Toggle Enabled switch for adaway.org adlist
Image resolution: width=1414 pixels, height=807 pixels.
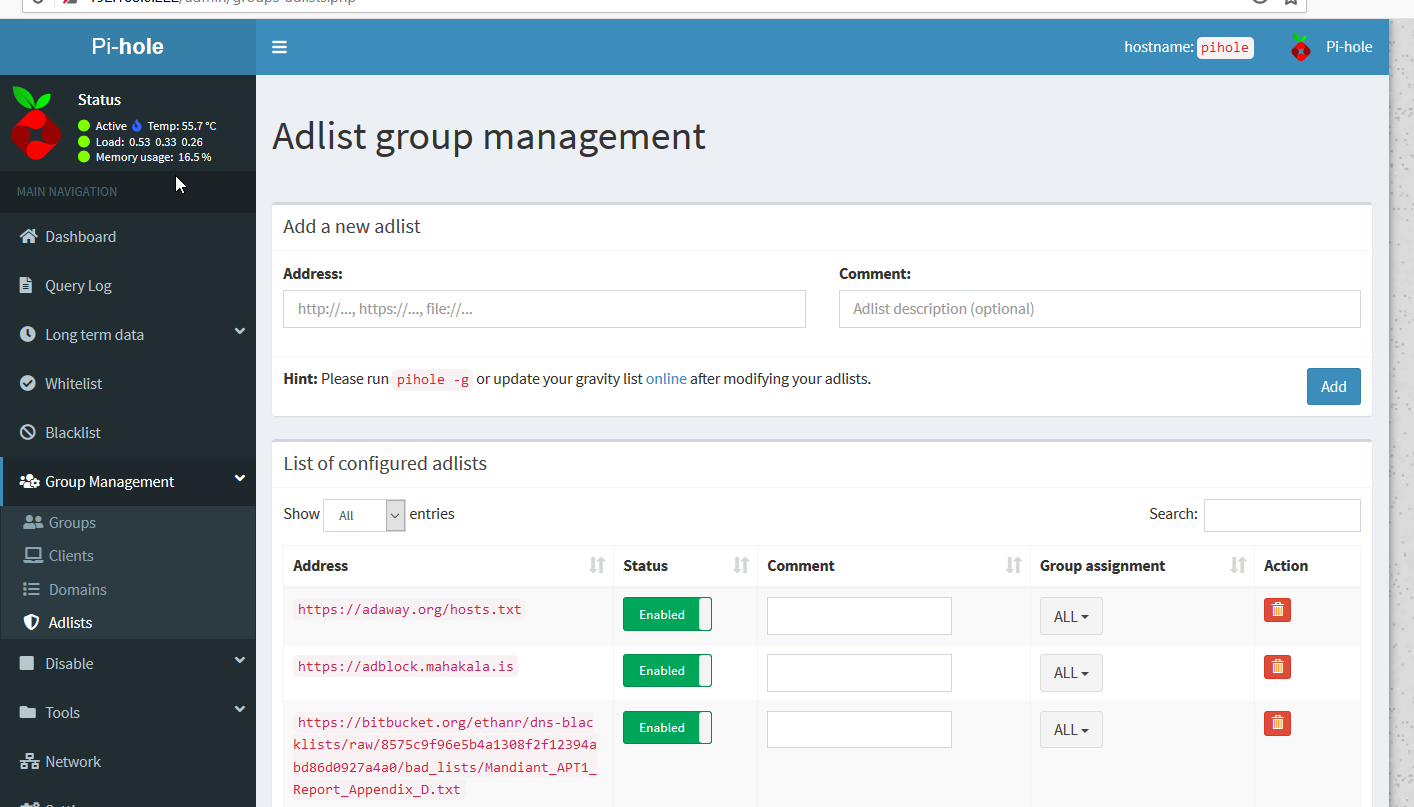(x=667, y=614)
